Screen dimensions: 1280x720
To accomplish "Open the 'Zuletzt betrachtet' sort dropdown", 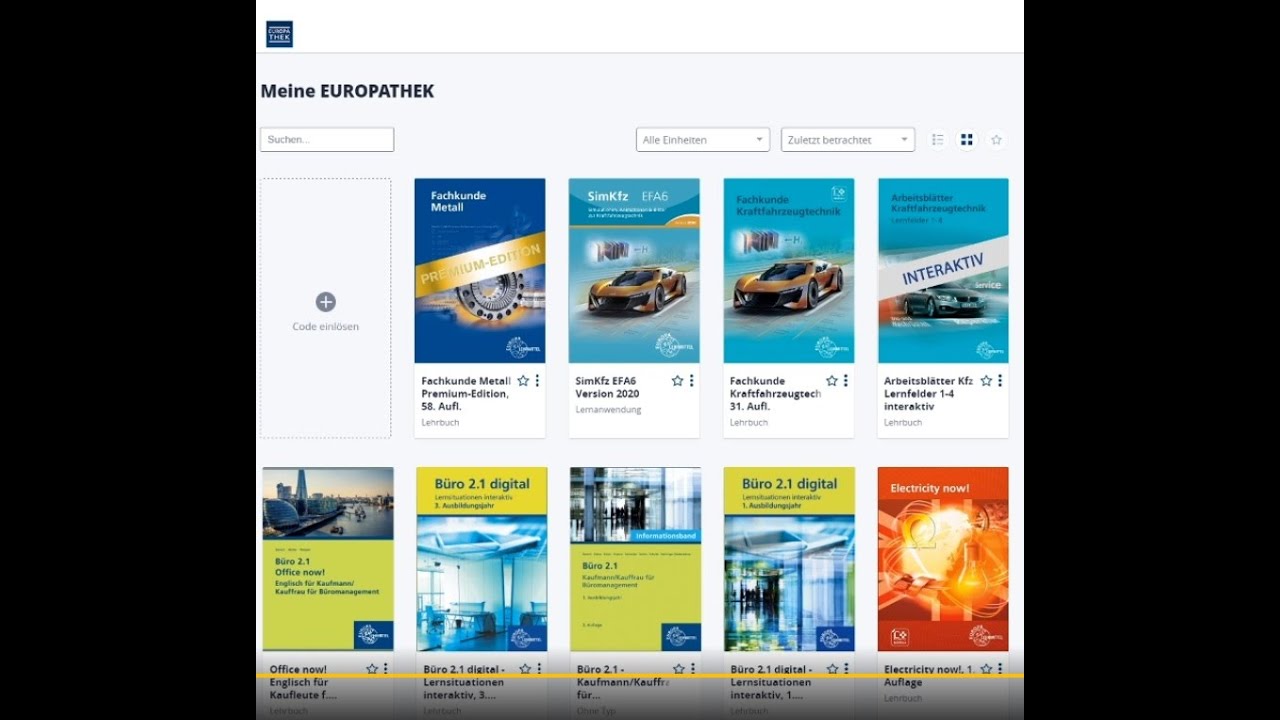I will pyautogui.click(x=848, y=140).
